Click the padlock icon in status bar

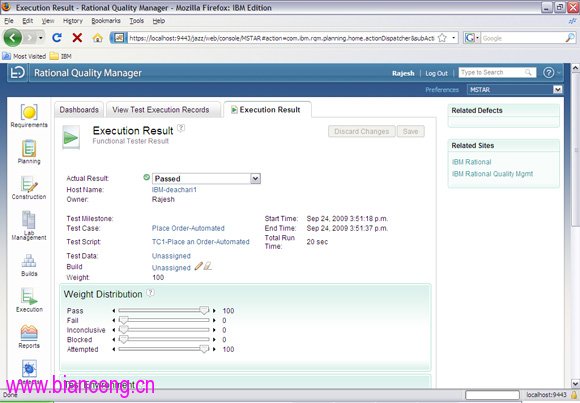pos(574,395)
